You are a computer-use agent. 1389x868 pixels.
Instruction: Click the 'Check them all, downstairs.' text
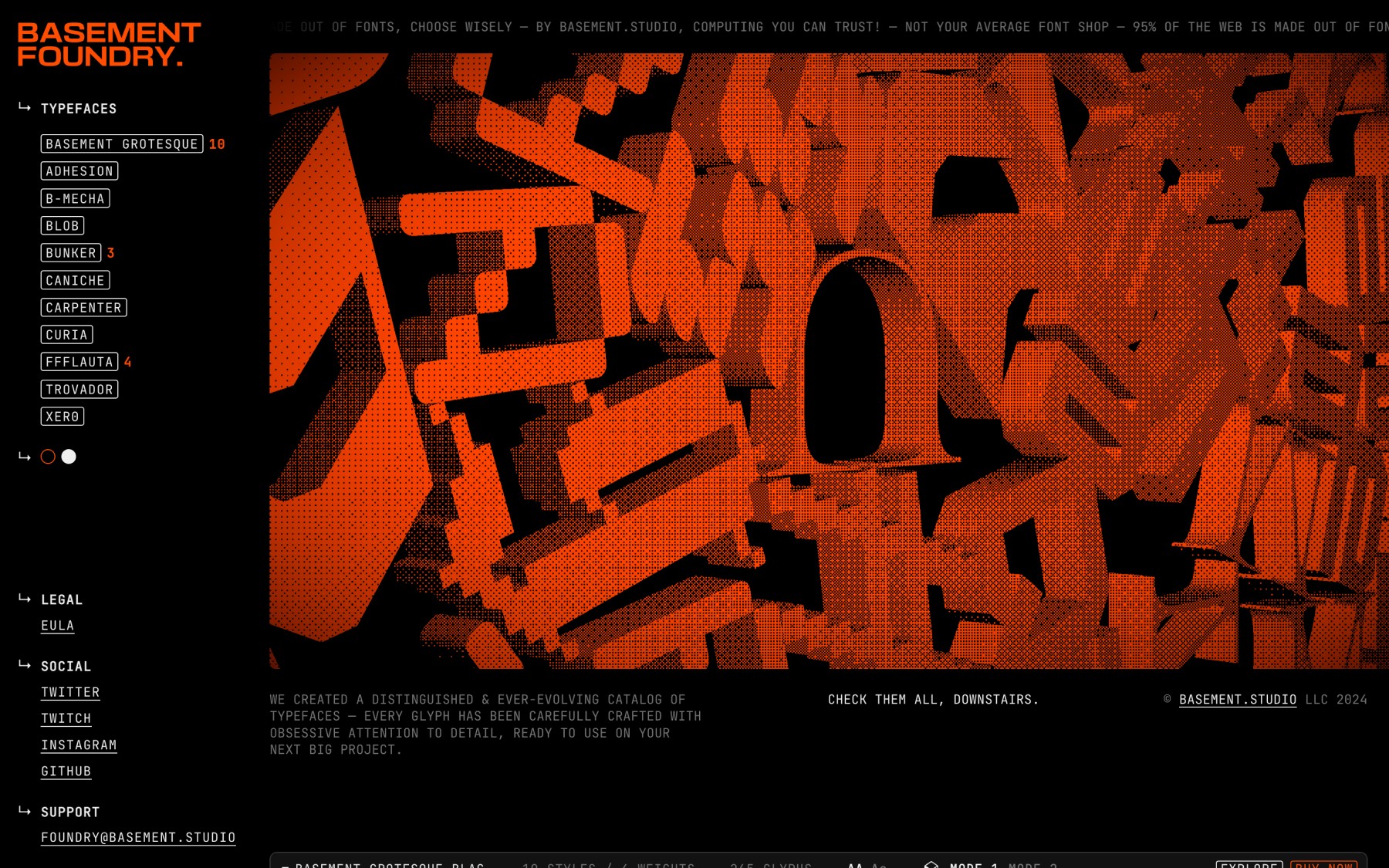click(x=933, y=700)
